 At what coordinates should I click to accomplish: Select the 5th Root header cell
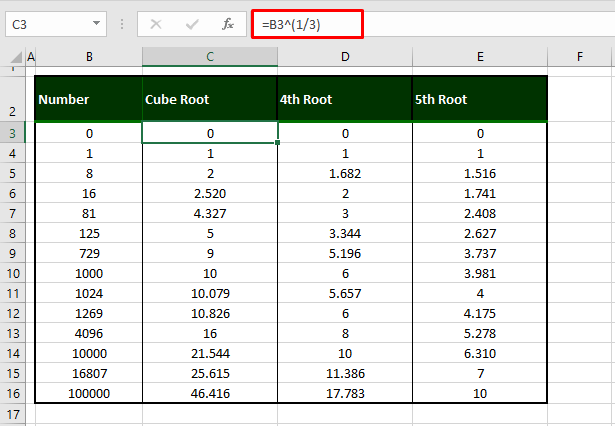pos(480,99)
